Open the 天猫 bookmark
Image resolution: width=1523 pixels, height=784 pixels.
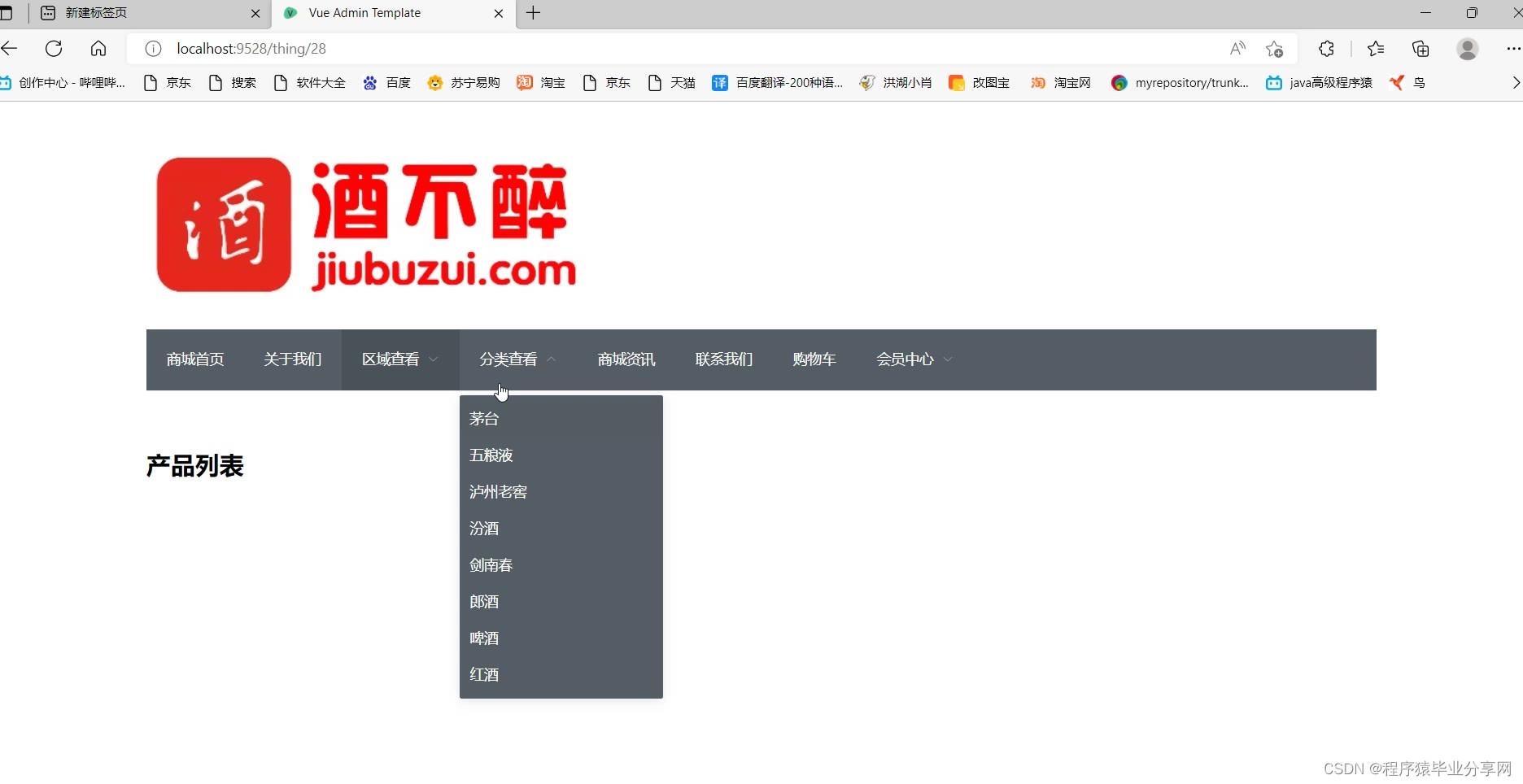point(672,83)
